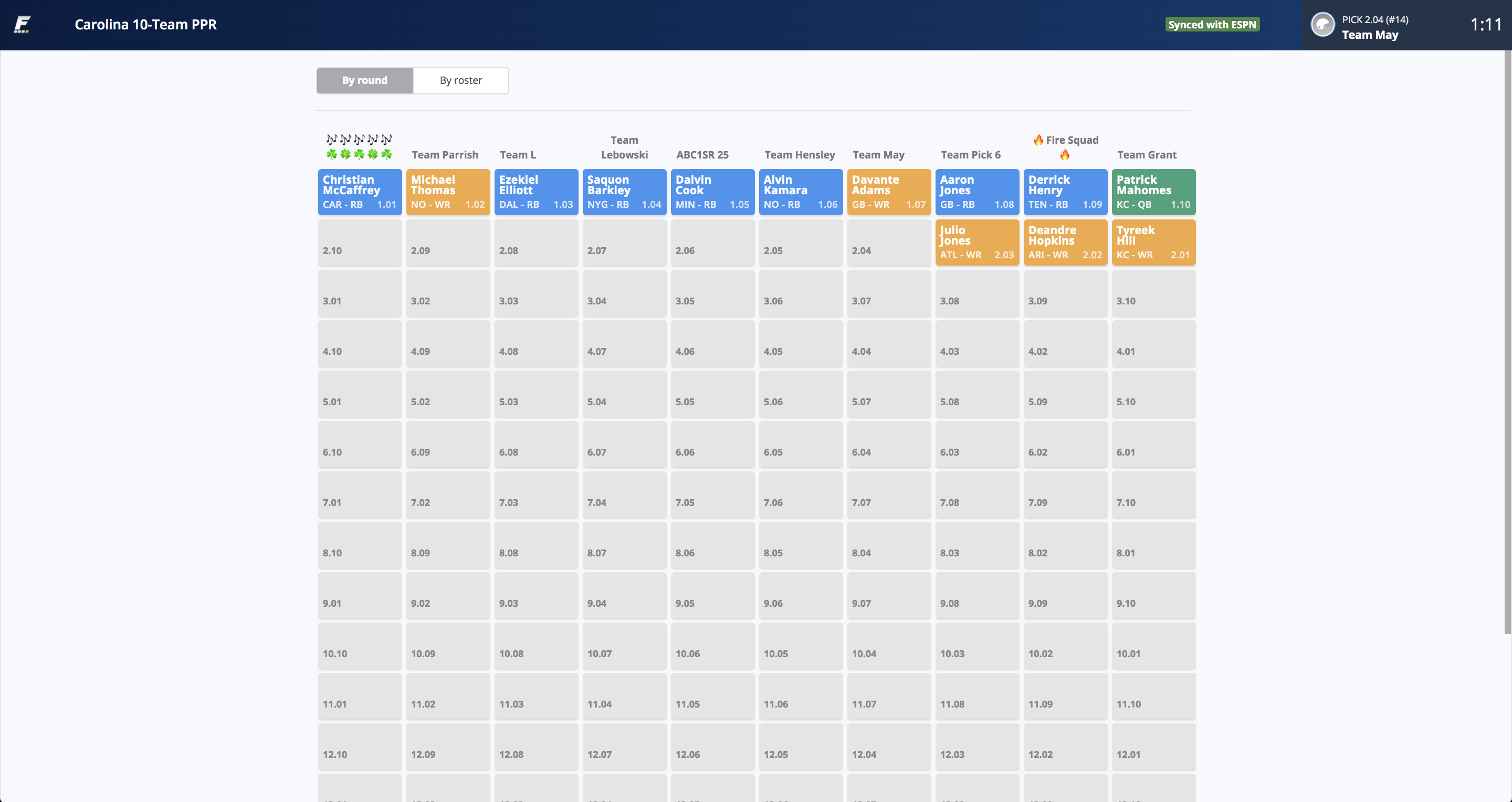
Task: Select the empty 8.09 pick slot
Action: 448,545
